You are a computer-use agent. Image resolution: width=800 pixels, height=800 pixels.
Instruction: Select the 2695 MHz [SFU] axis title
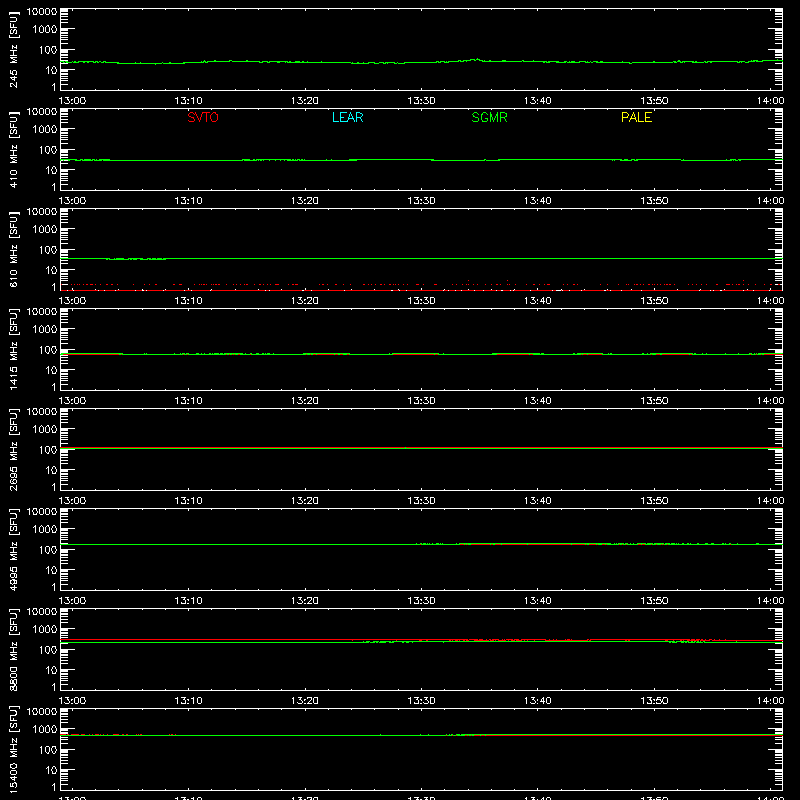(14, 449)
